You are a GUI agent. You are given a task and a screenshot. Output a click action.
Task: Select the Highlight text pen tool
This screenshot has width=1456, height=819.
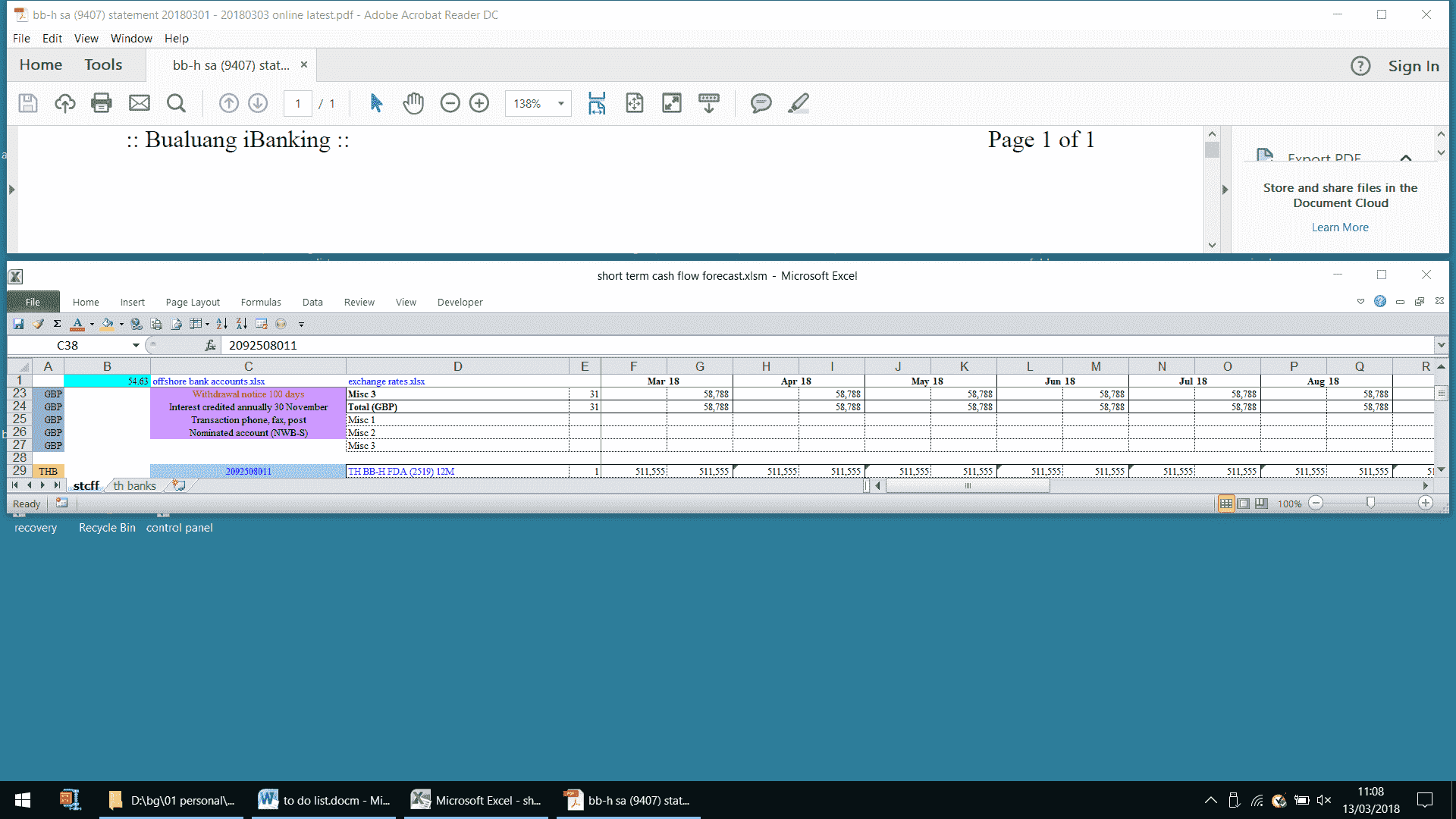[799, 103]
